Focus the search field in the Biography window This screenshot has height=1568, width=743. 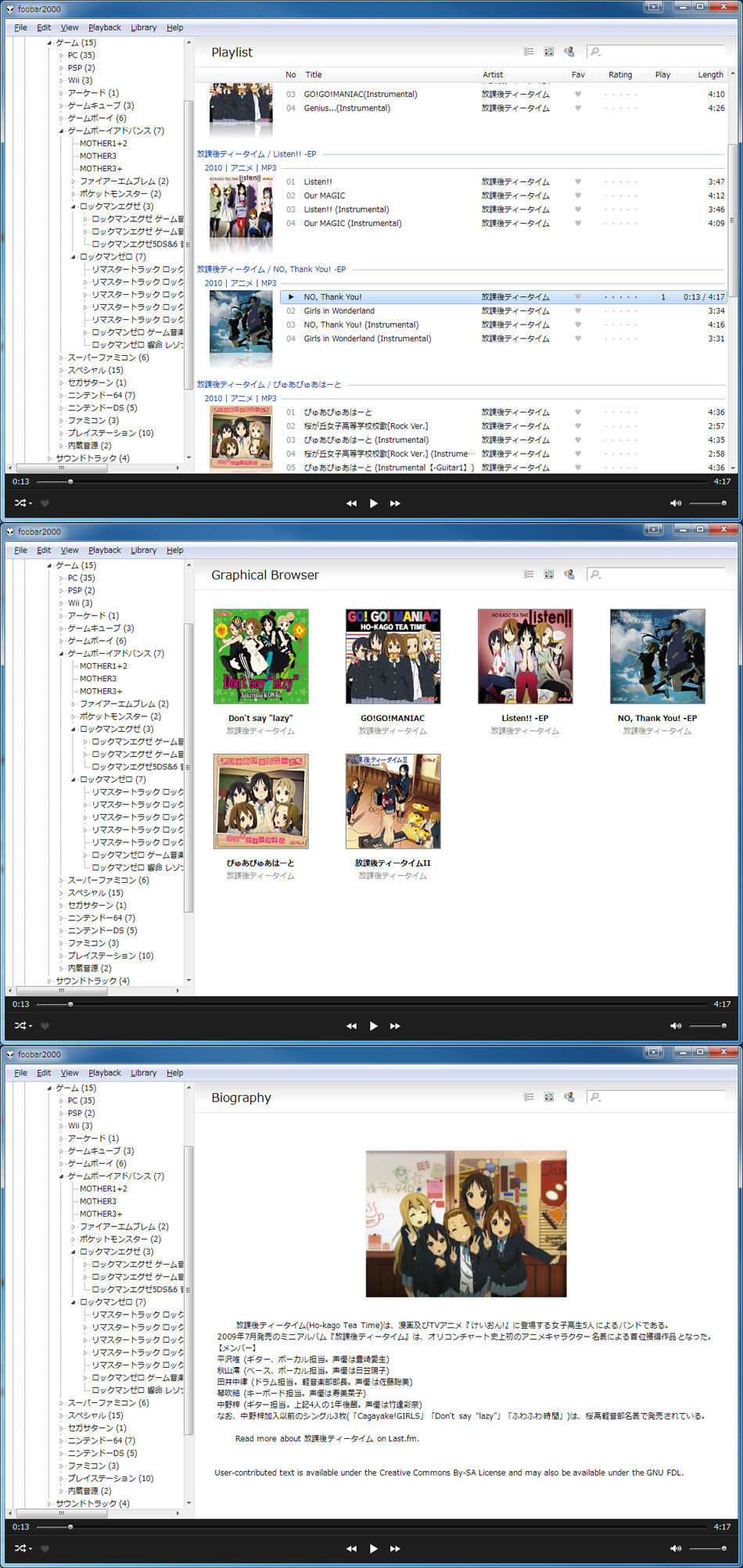click(655, 1097)
